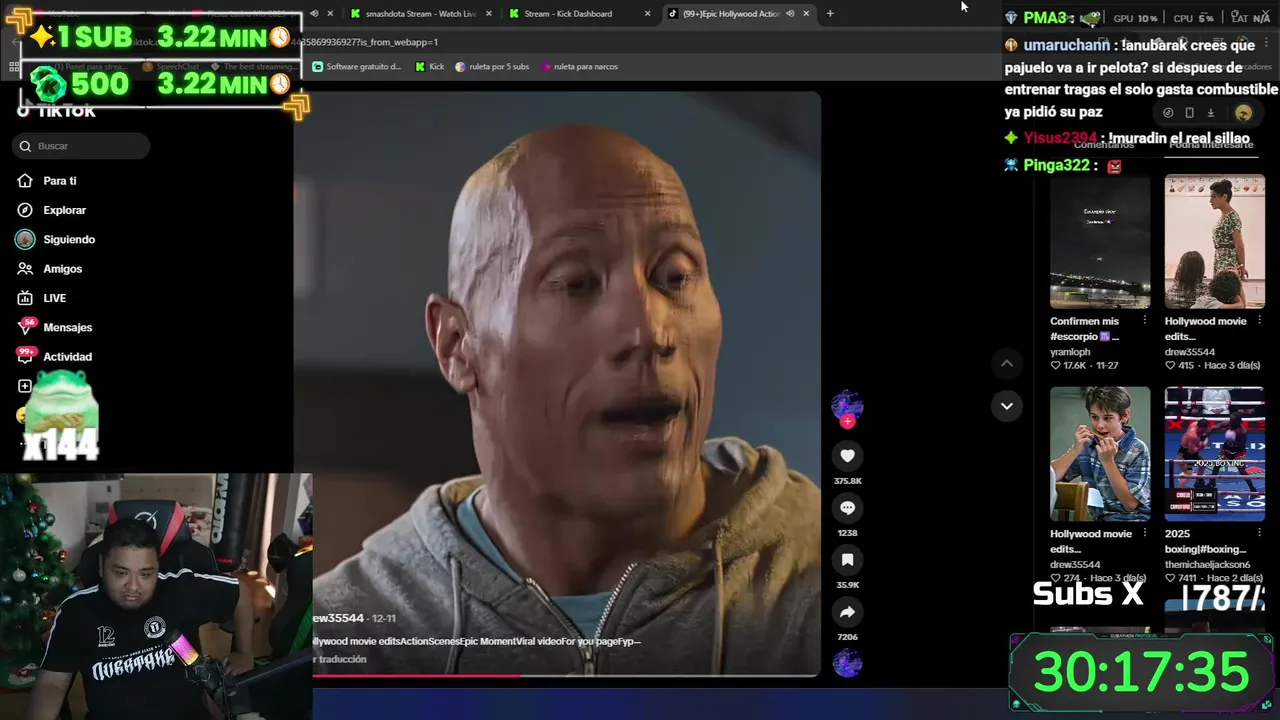Open the Kick bookmark
This screenshot has width=1280, height=720.
(430, 66)
